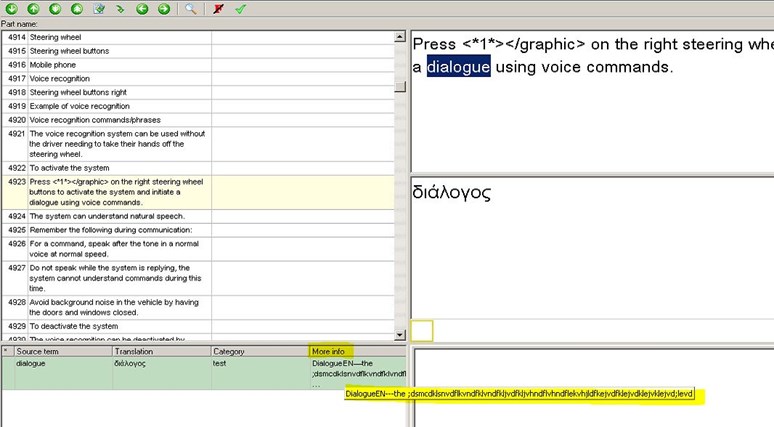The image size is (774, 427).
Task: Click the small x header in terminology table
Action: coord(7,351)
